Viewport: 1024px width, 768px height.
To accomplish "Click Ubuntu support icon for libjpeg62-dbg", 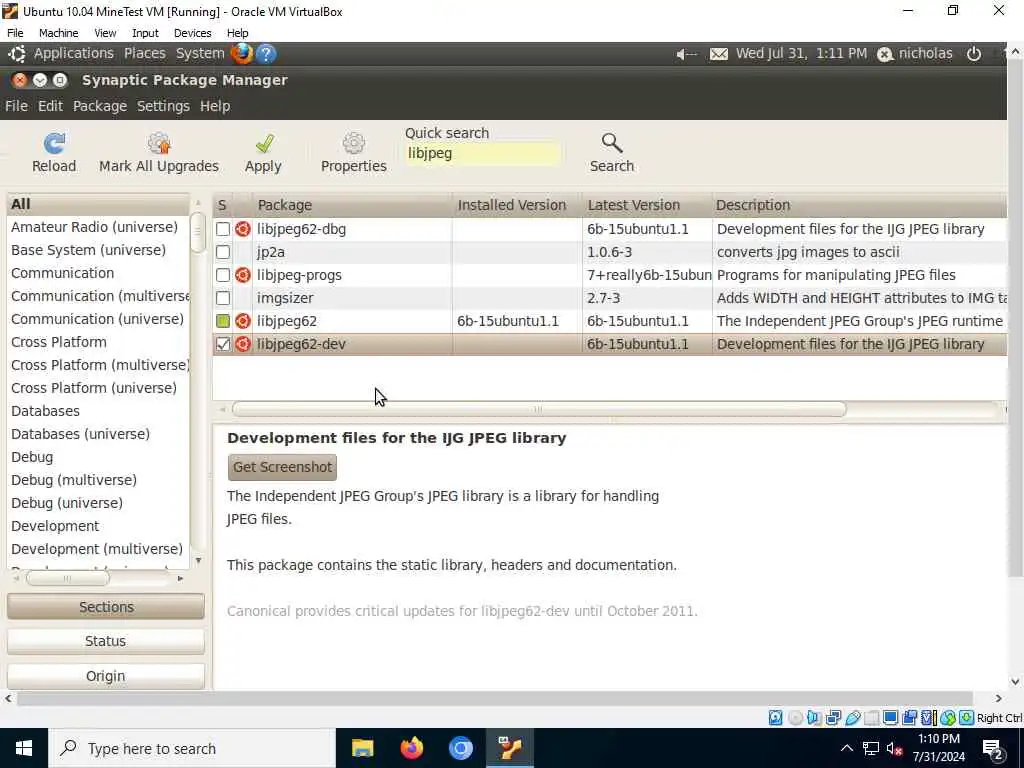I will [243, 229].
